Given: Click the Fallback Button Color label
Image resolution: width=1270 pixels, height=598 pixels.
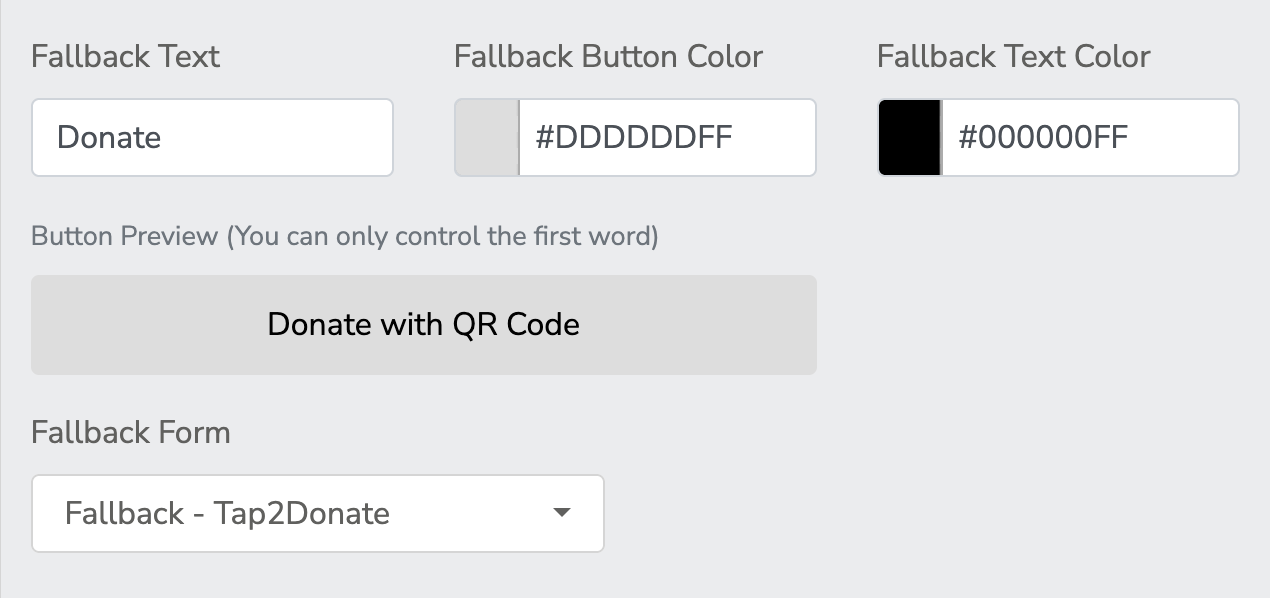Looking at the screenshot, I should [608, 56].
